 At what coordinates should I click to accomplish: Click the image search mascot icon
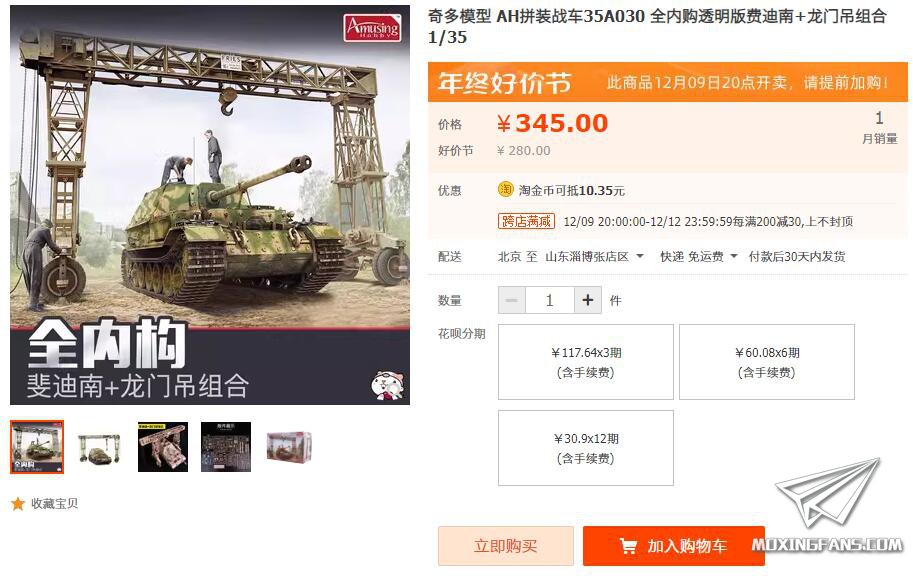(388, 385)
